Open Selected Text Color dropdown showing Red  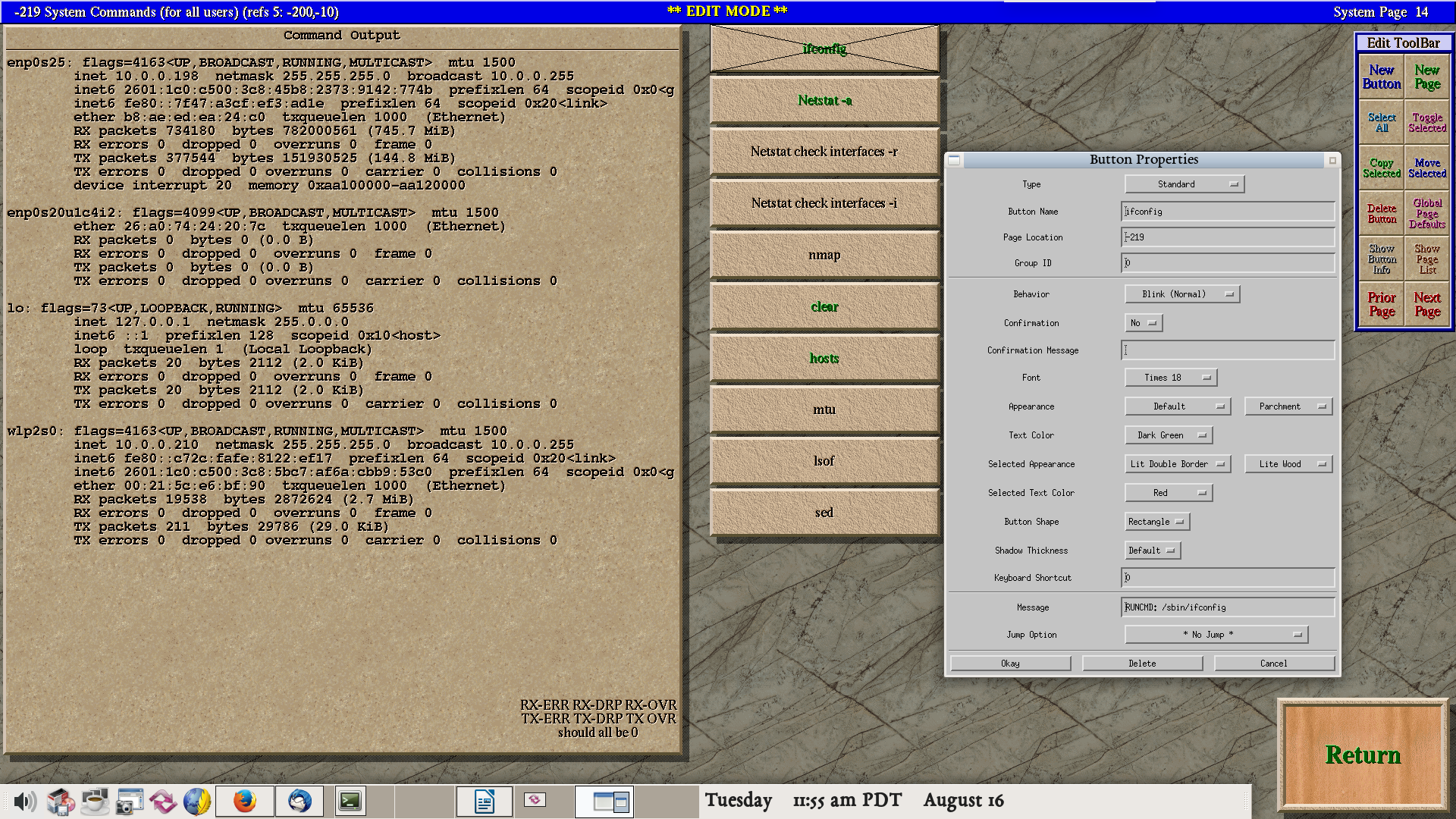1169,493
